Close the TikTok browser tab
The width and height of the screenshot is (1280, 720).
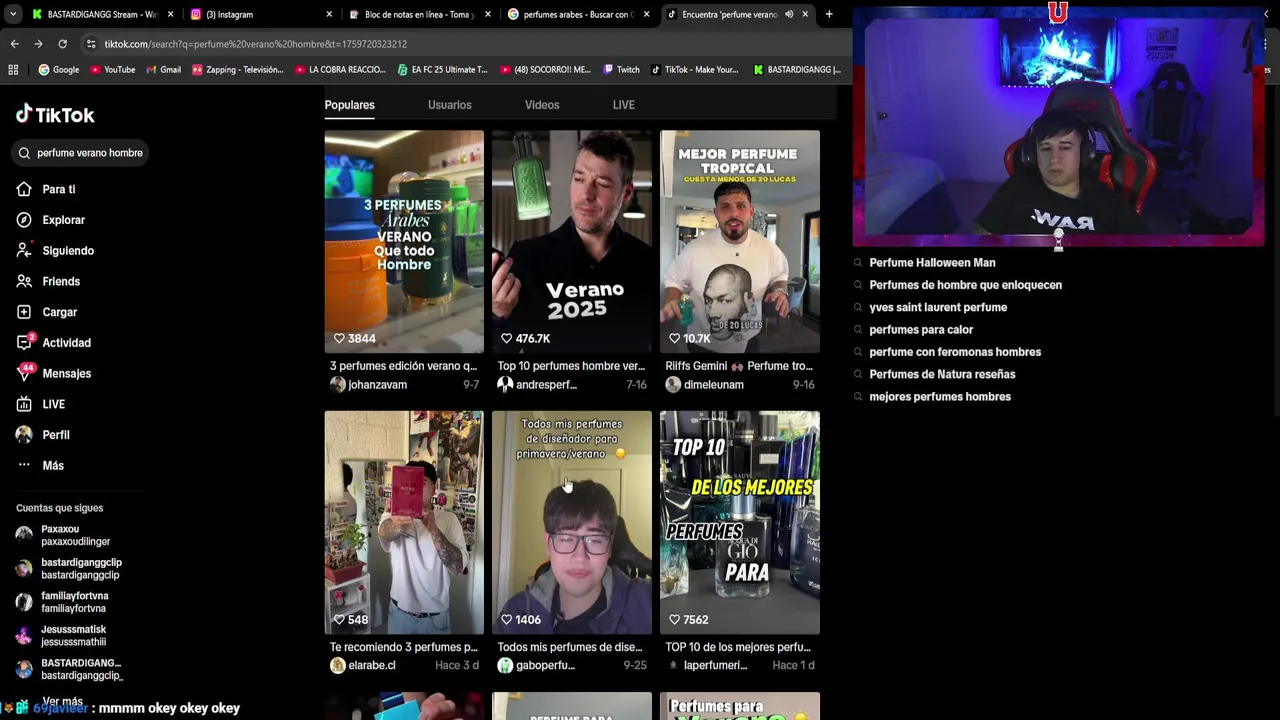805,14
